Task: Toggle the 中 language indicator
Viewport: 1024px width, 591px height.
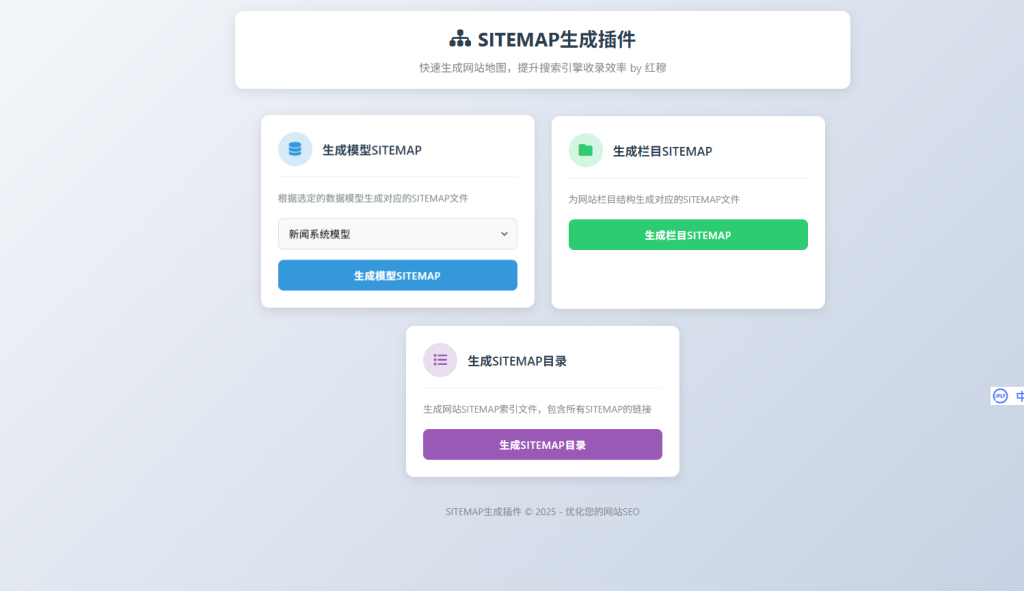Action: pos(1019,396)
